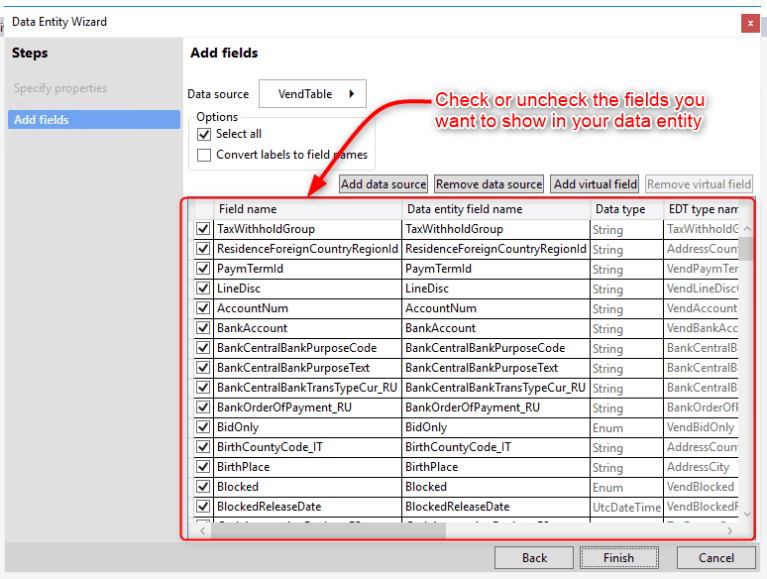The width and height of the screenshot is (767, 579).
Task: Click the vertical scrollbar down arrow
Action: coord(747,514)
